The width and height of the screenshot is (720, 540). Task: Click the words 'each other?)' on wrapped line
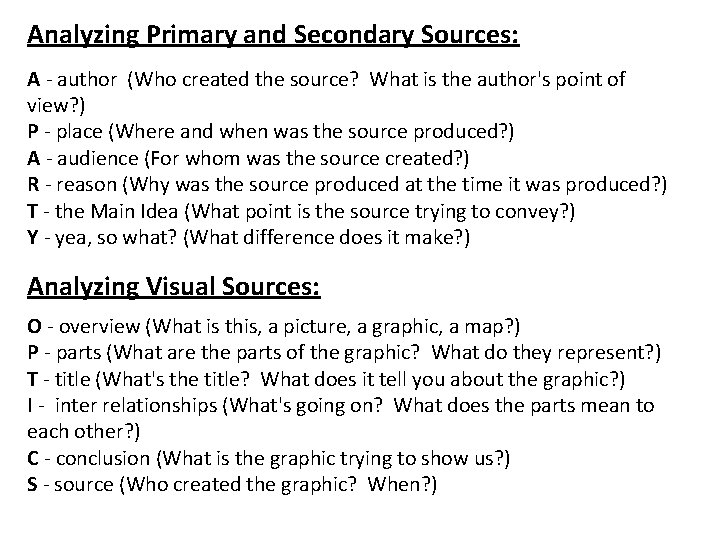point(83,432)
